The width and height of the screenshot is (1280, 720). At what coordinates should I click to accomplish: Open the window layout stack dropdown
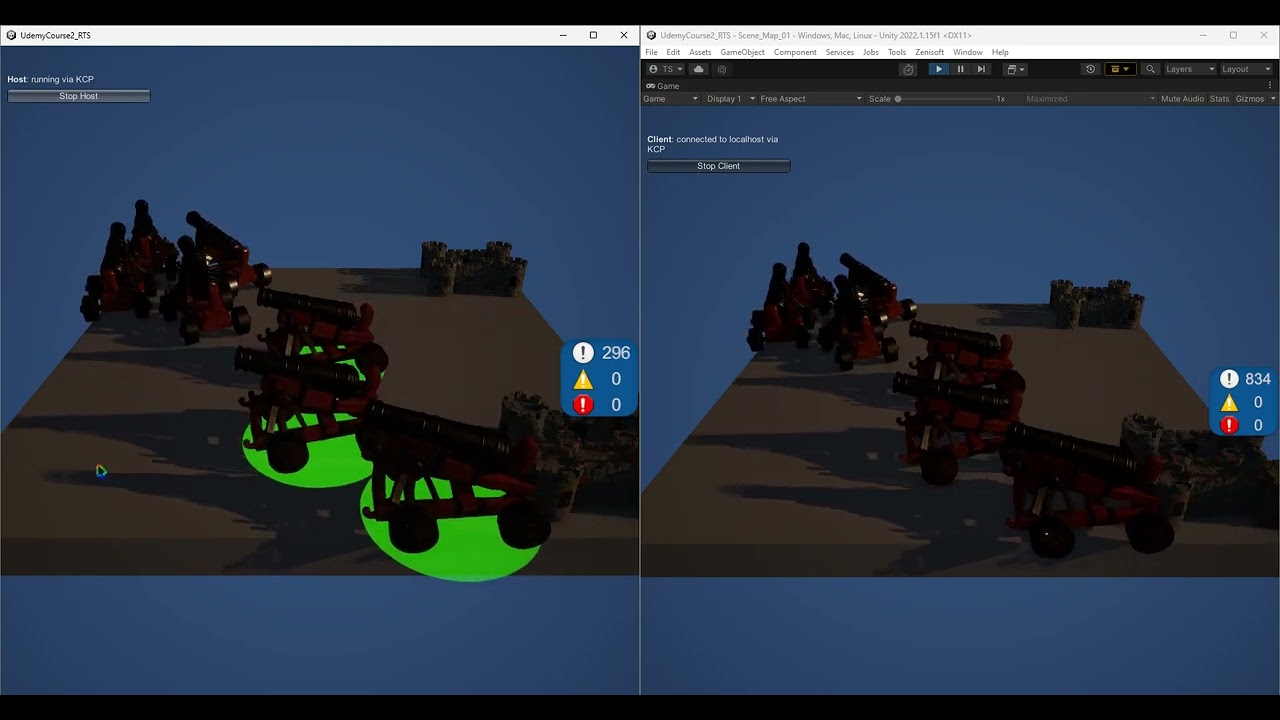pos(1015,69)
